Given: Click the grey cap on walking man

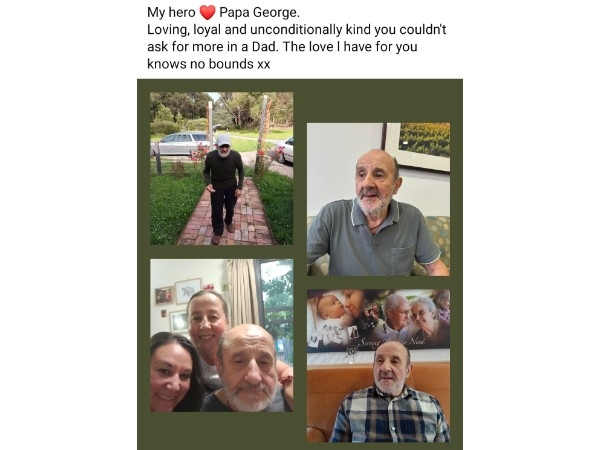Looking at the screenshot, I should pos(223,140).
